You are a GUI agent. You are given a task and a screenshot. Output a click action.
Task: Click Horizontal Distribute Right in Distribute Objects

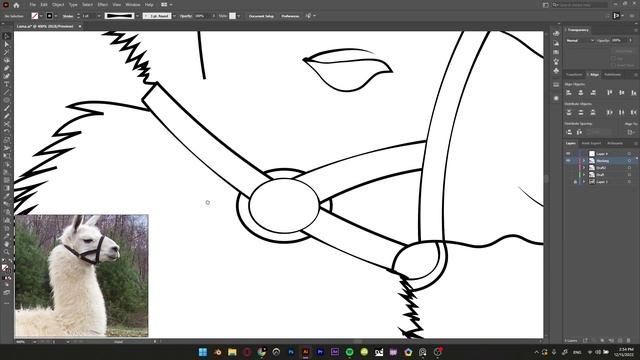[x=633, y=112]
